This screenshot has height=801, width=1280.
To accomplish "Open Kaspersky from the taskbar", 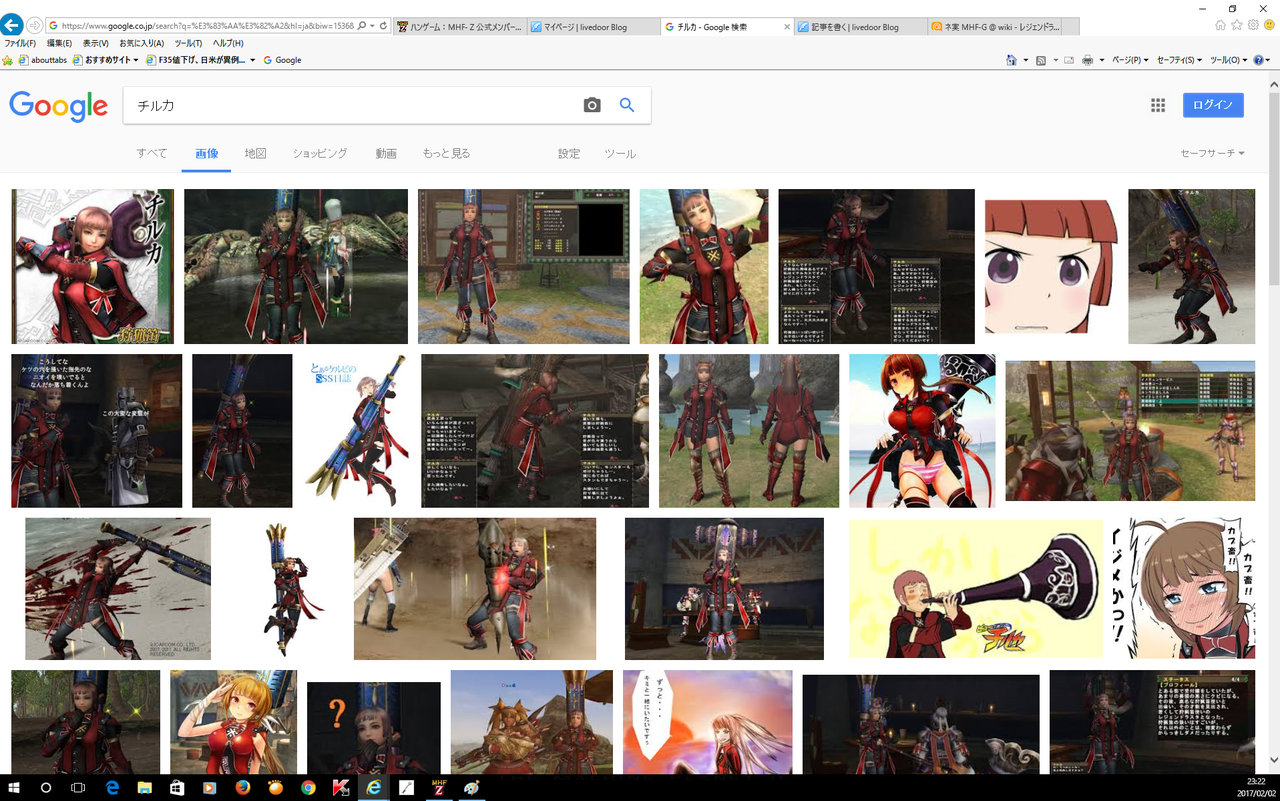I will click(x=340, y=788).
